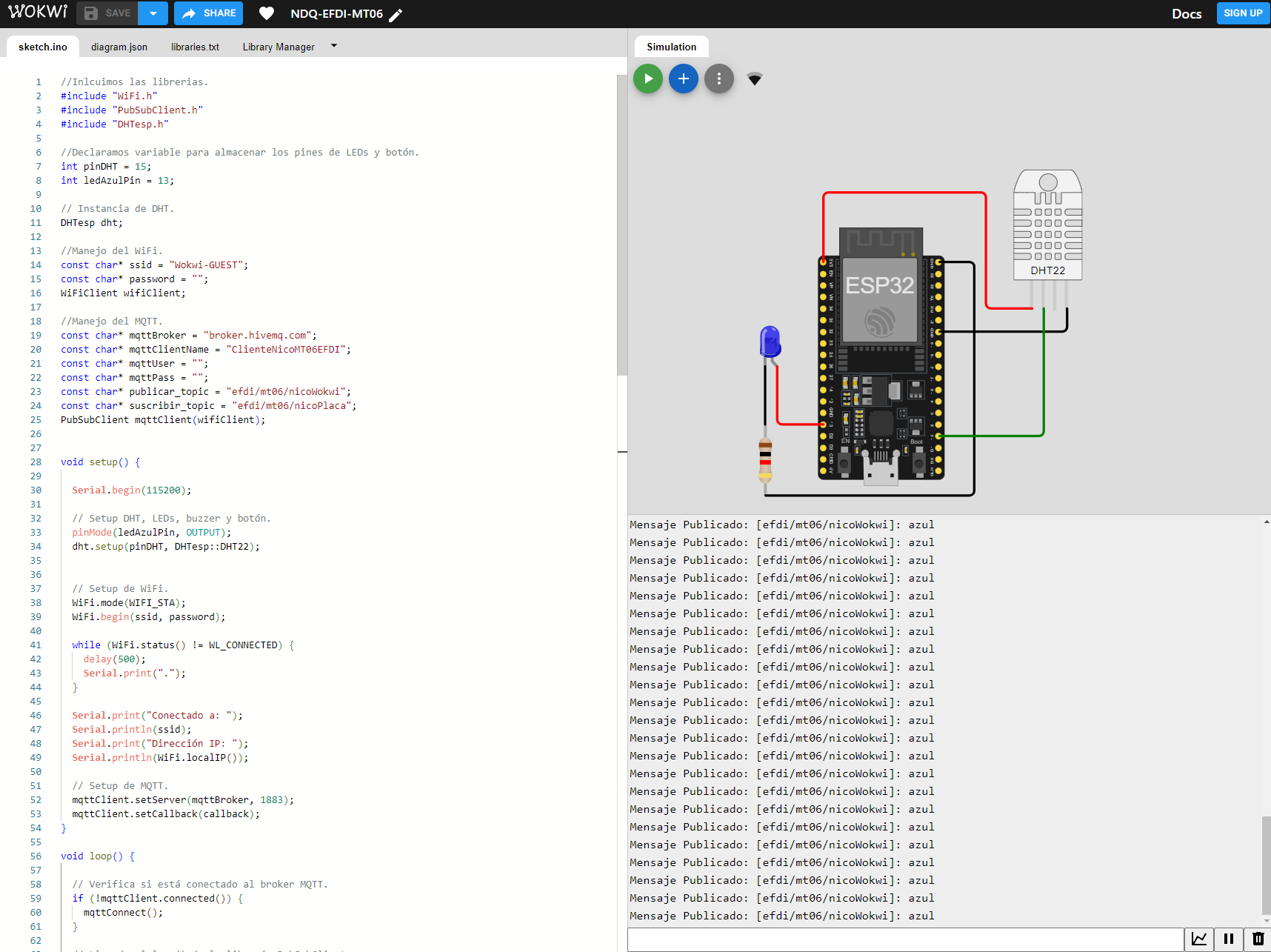Click '#include "PubSubClient.h"' line
1271x952 pixels.
(132, 110)
